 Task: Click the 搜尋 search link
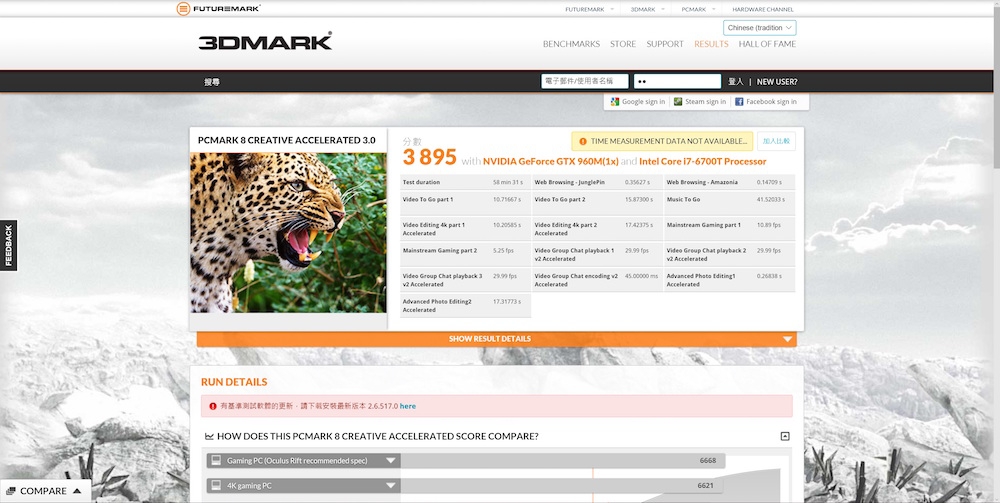212,82
